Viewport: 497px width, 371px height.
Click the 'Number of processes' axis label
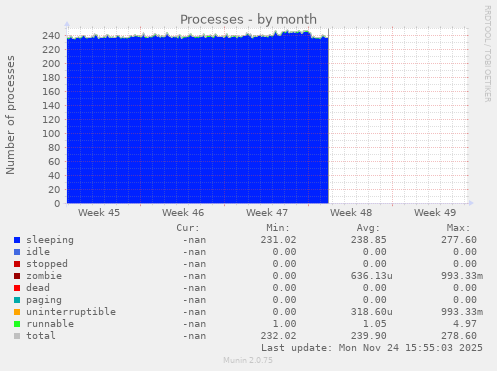coord(11,115)
